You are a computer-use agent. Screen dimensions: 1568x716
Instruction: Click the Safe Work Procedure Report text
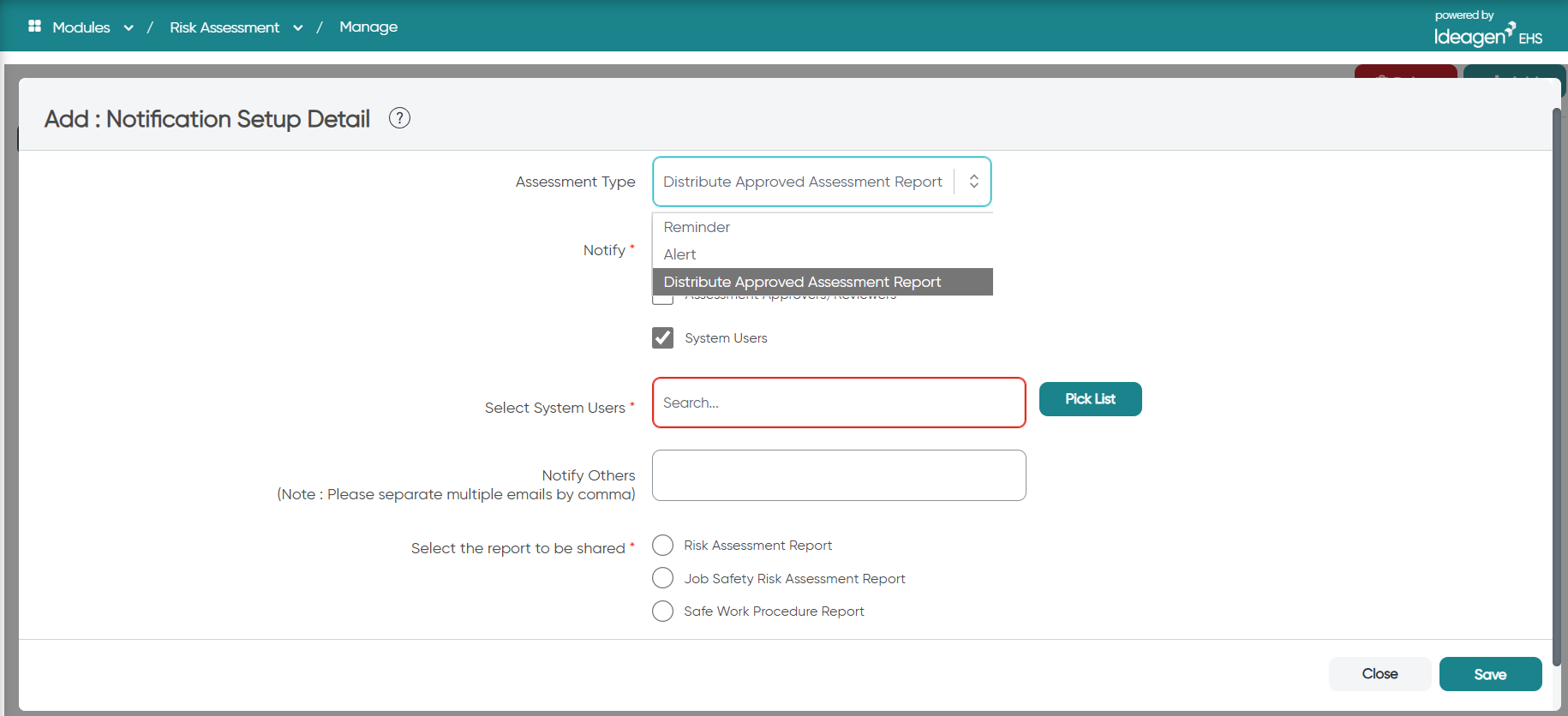(x=774, y=612)
